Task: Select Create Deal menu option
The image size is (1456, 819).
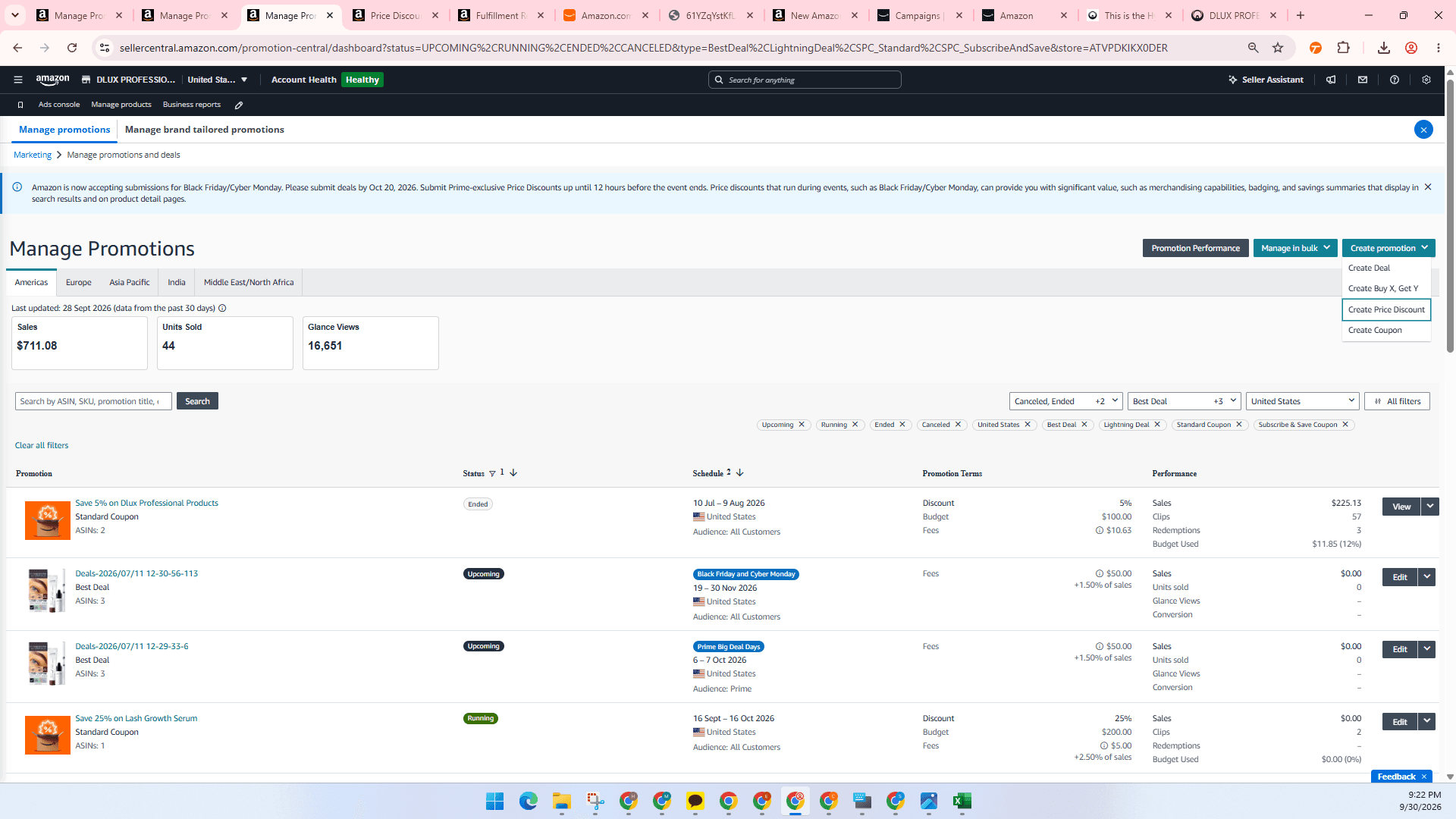Action: pos(1385,268)
